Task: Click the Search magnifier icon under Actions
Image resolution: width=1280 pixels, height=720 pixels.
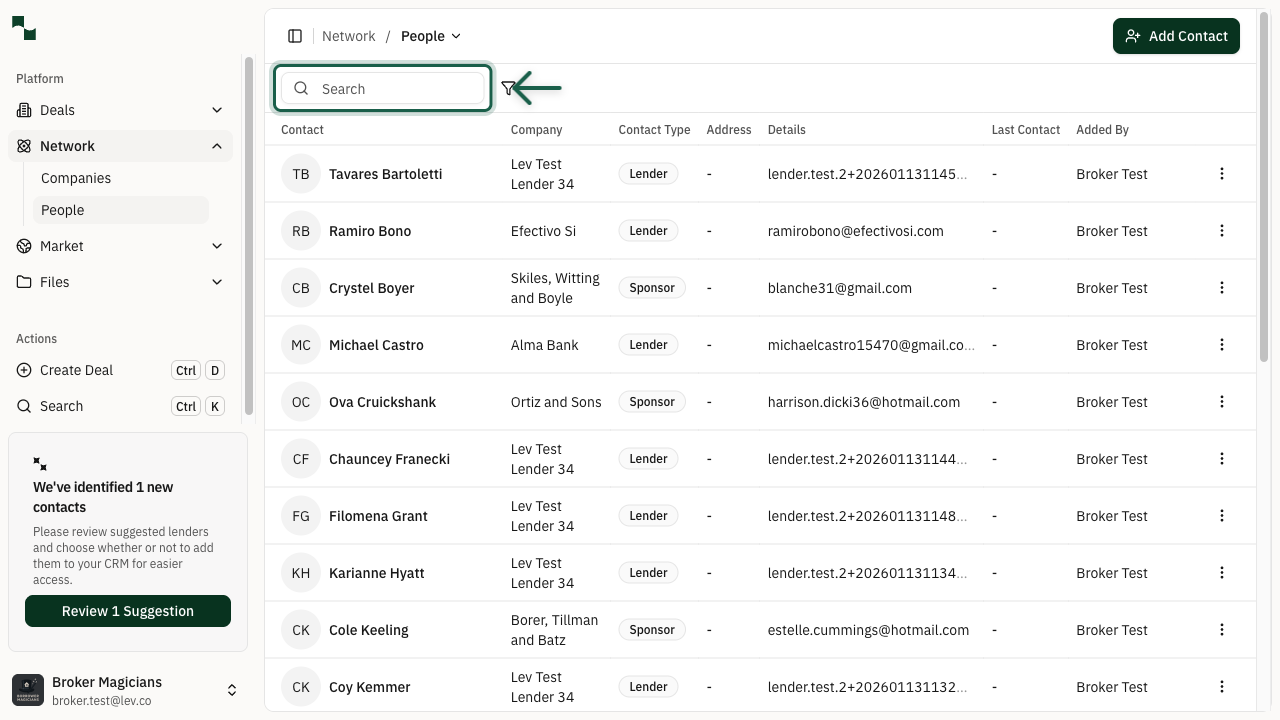Action: [24, 406]
